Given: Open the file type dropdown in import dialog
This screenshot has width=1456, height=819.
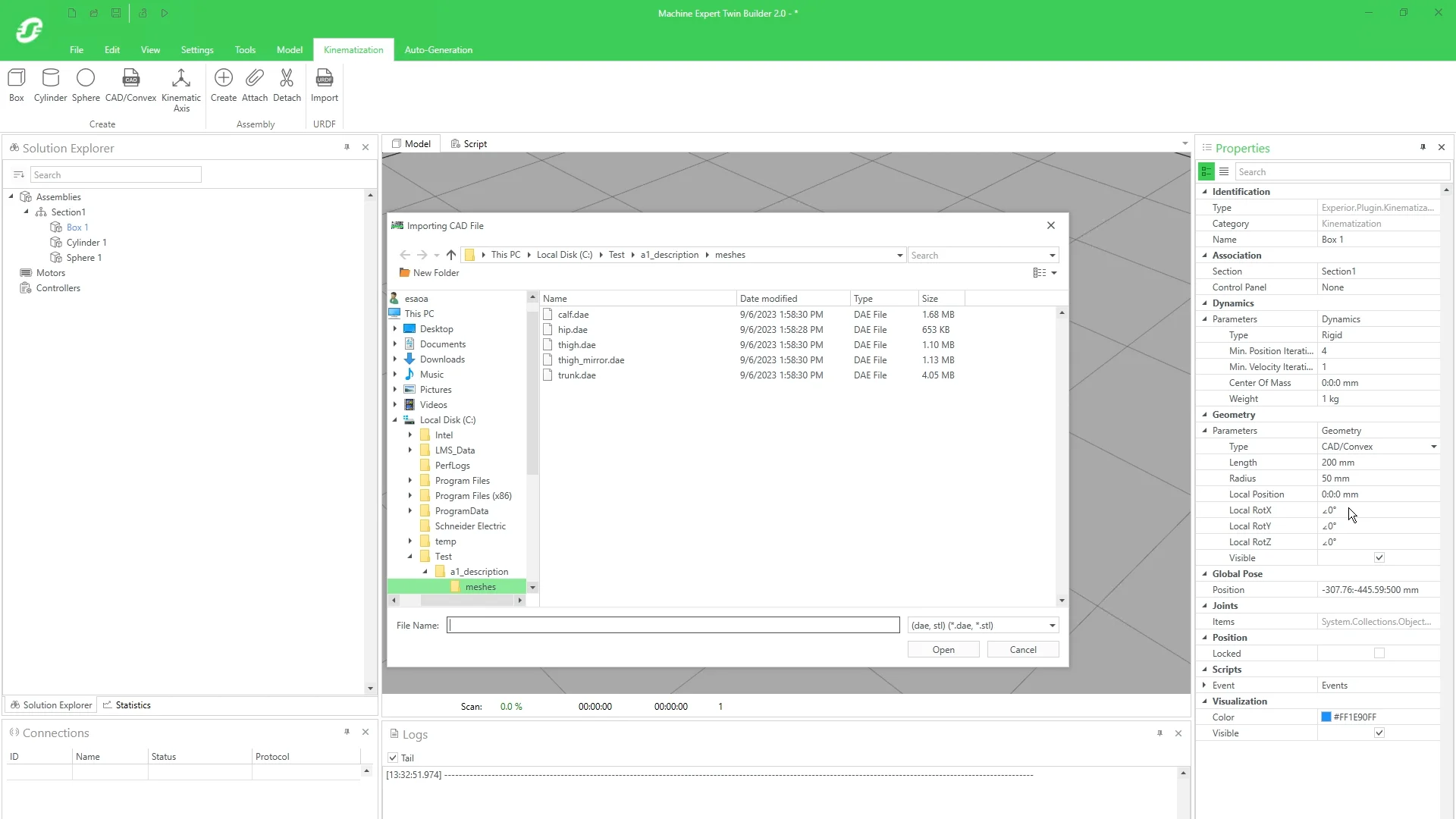Looking at the screenshot, I should click(1052, 625).
